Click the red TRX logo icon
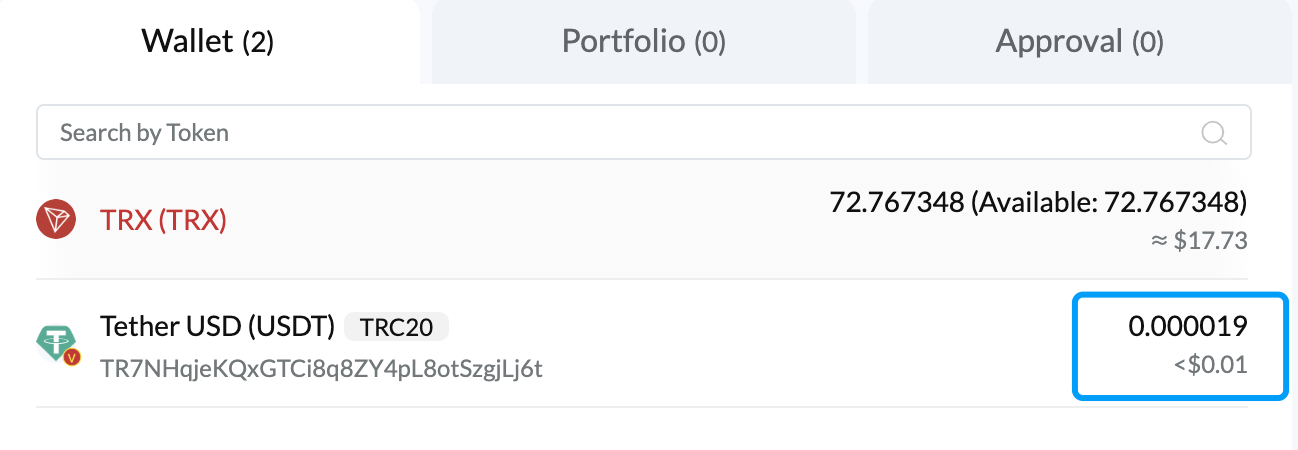Screen dimensions: 1298x450 click(x=58, y=219)
